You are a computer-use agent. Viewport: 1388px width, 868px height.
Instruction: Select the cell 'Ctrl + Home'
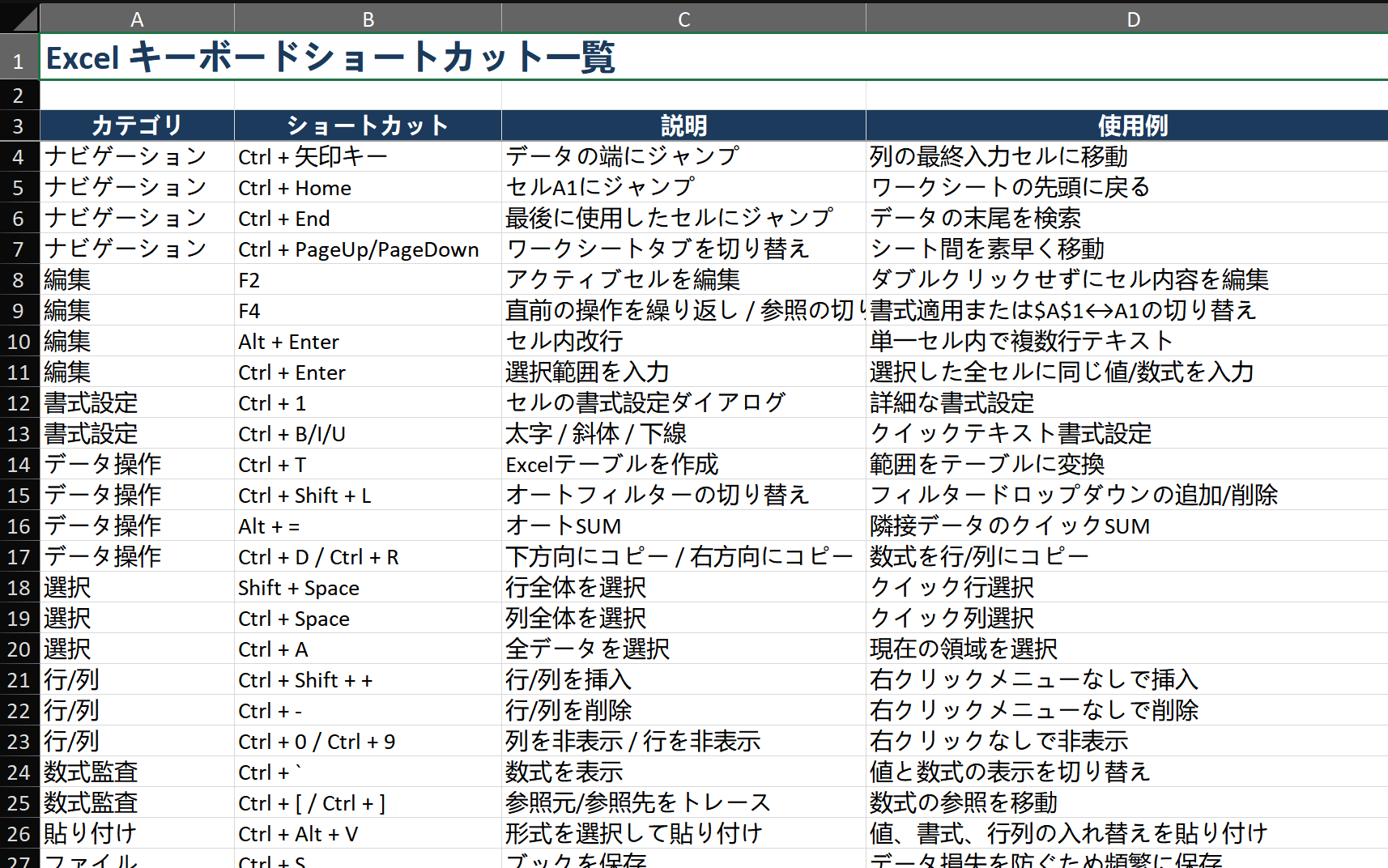click(368, 188)
